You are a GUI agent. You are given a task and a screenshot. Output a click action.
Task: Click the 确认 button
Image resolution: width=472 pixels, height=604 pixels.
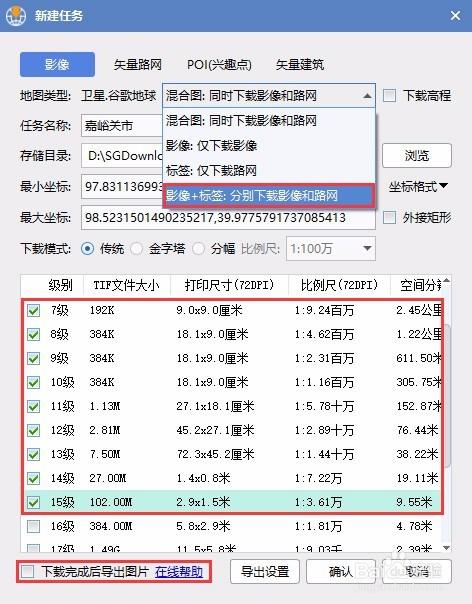(341, 572)
